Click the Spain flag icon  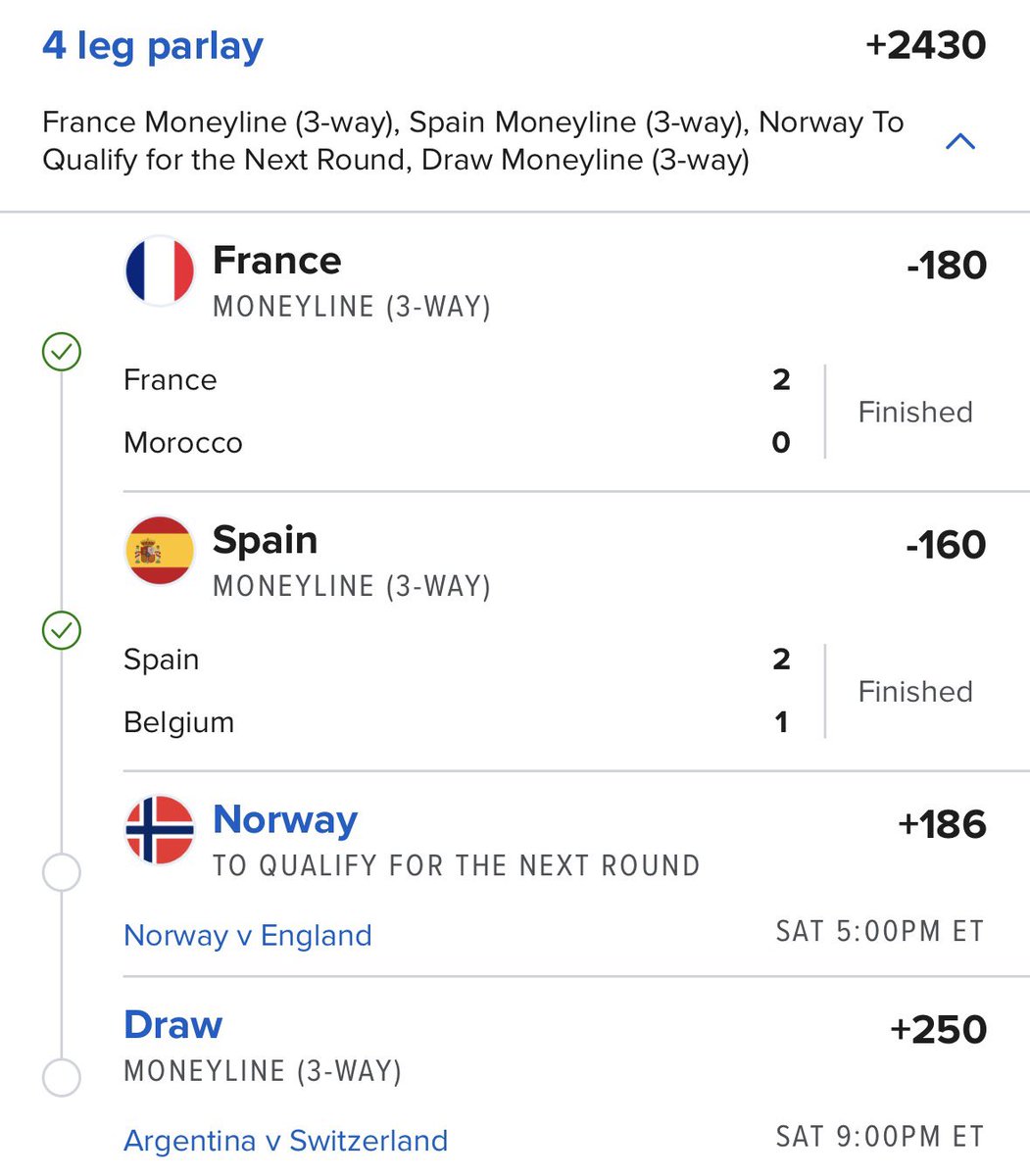(x=160, y=551)
